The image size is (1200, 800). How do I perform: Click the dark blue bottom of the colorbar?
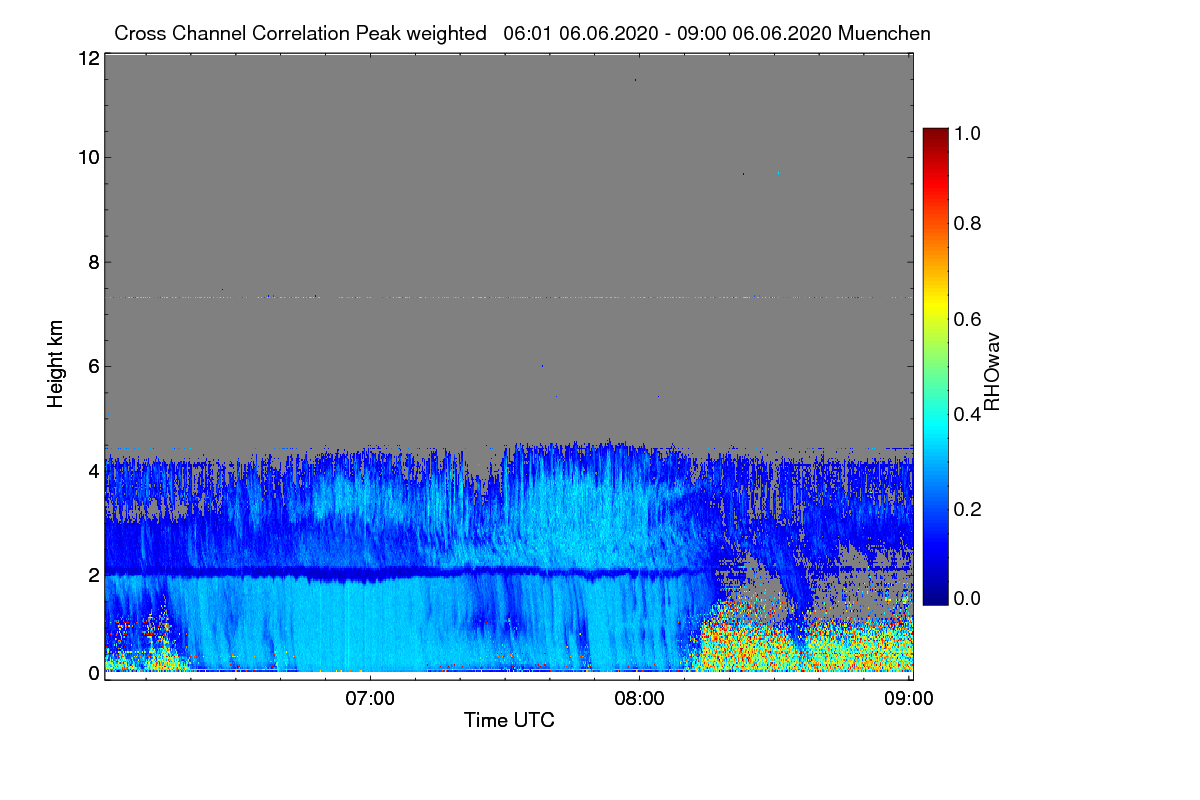pos(935,596)
